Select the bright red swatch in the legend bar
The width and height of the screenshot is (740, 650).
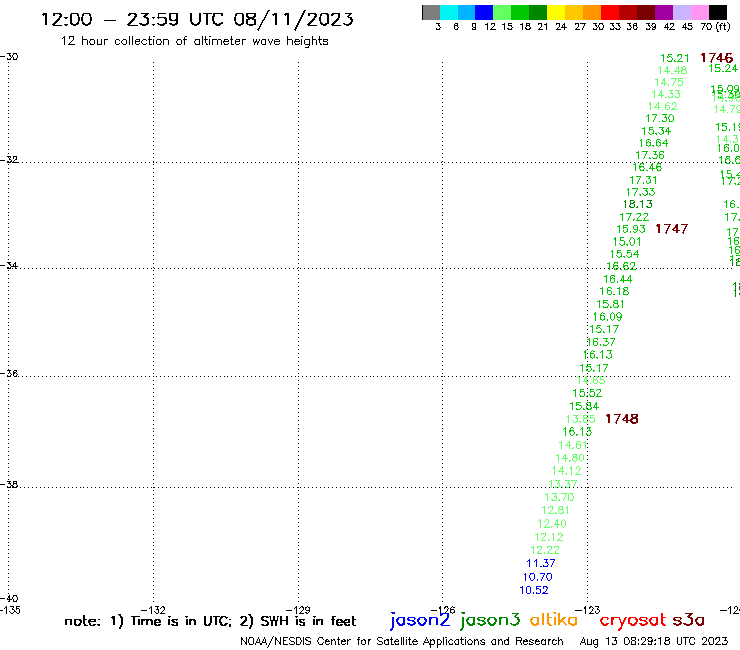(x=610, y=12)
